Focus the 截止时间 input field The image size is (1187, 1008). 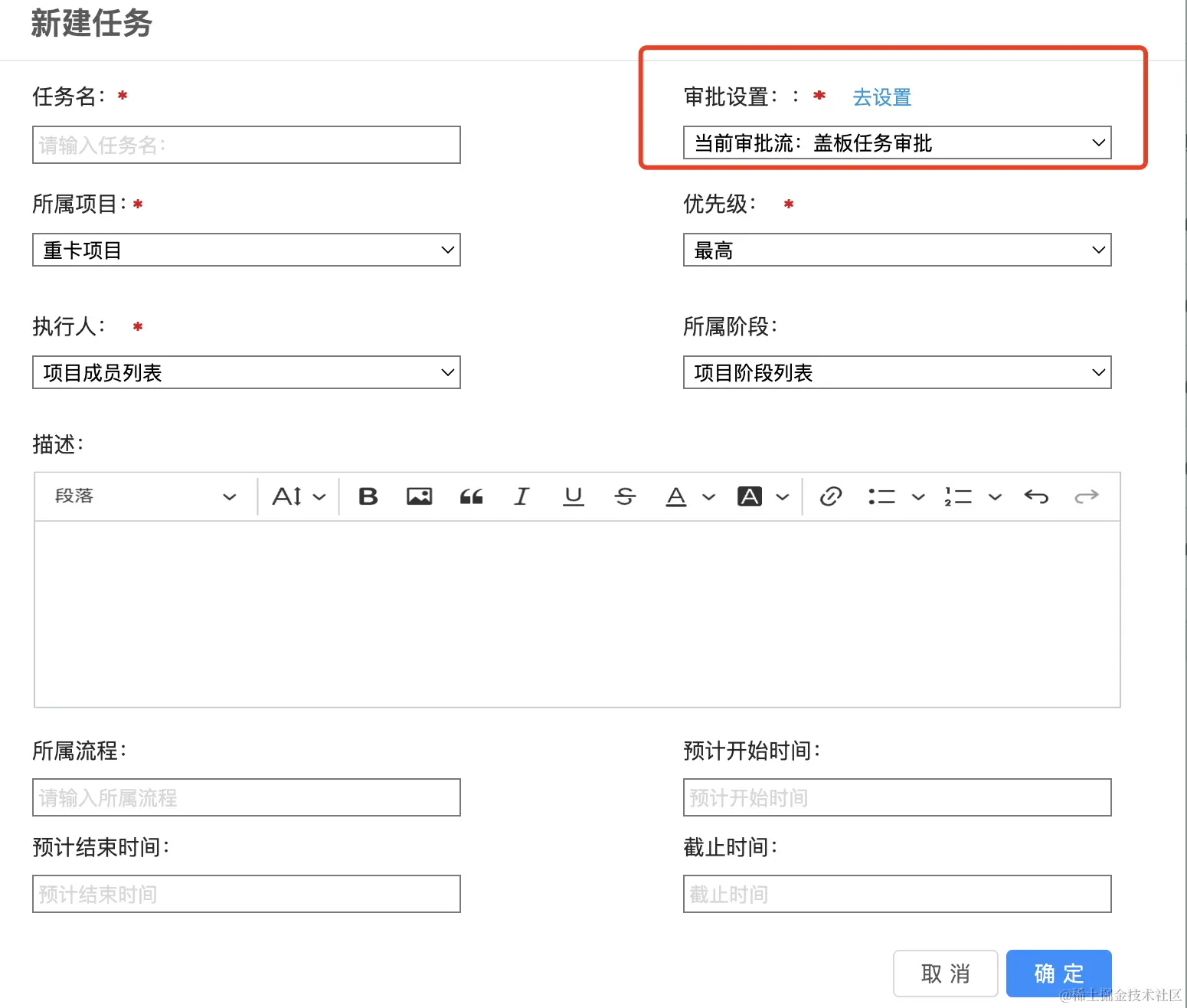point(898,894)
